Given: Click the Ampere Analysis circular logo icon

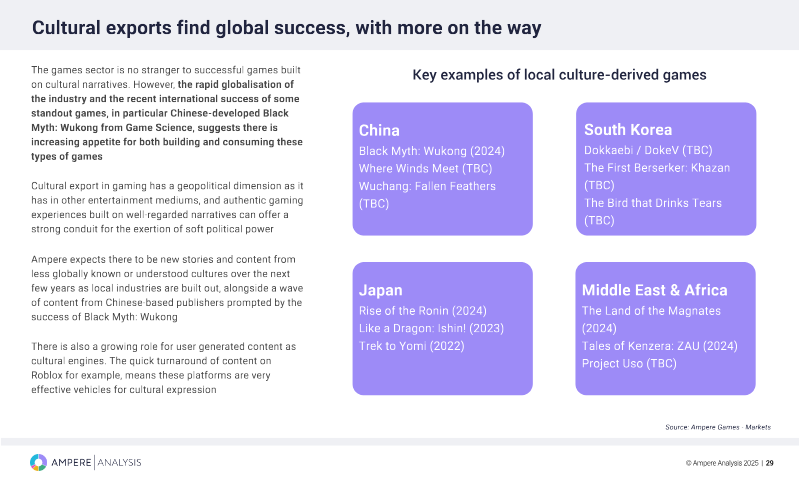Looking at the screenshot, I should coord(38,462).
